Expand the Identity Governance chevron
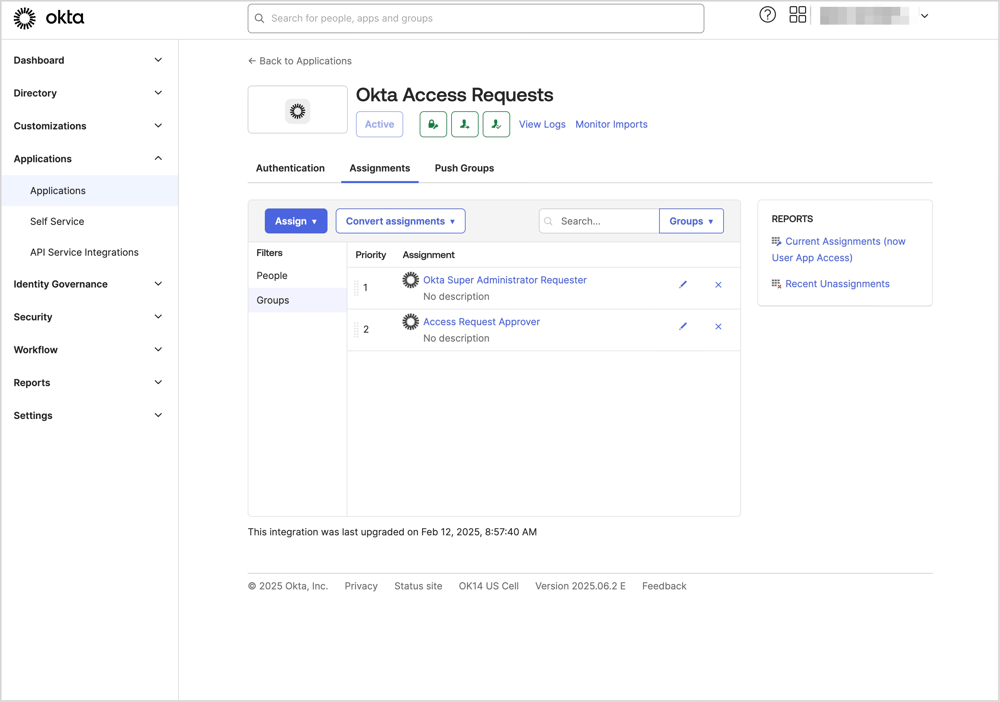This screenshot has width=1000, height=702. coord(158,284)
